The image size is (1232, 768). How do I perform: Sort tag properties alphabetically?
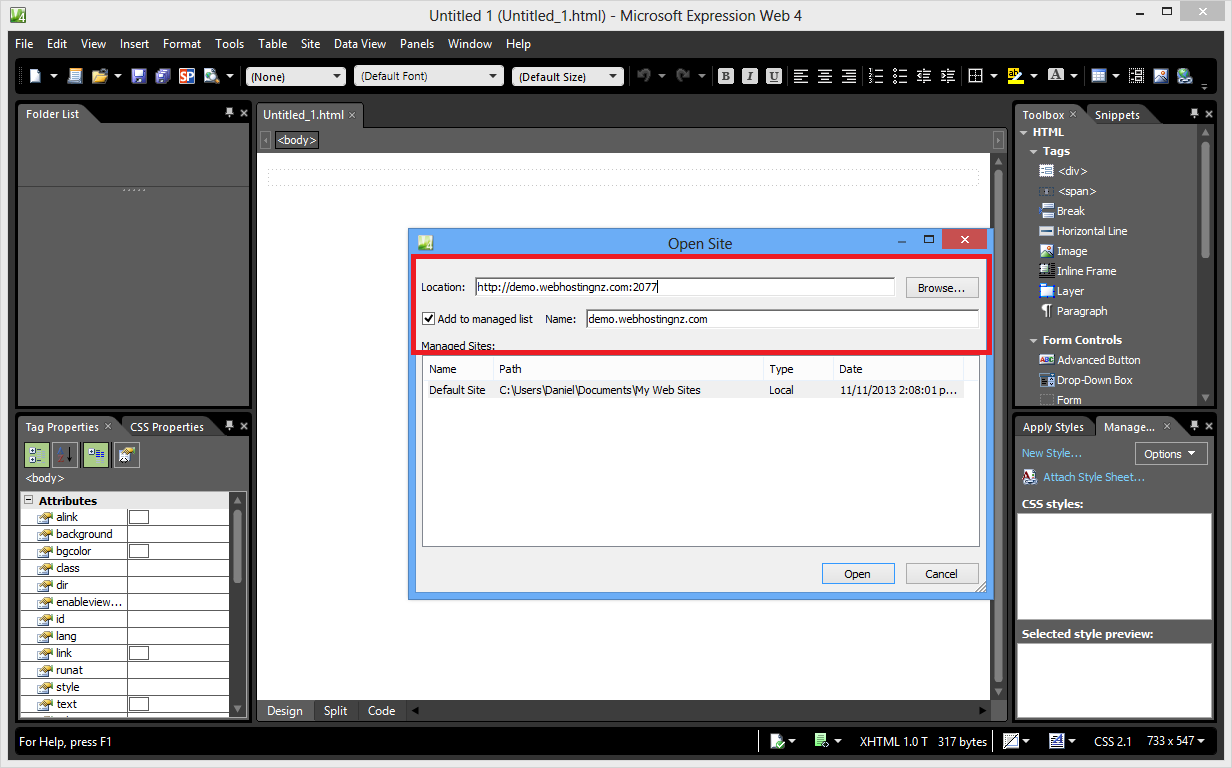(65, 455)
